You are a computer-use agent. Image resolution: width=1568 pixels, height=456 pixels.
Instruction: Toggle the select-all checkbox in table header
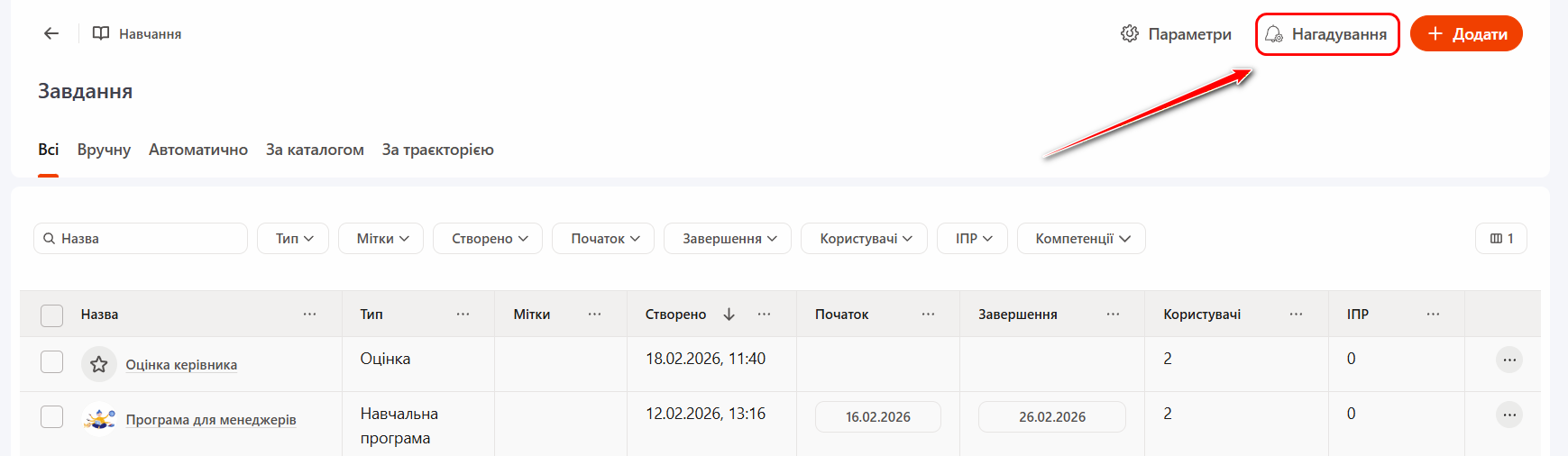tap(52, 315)
